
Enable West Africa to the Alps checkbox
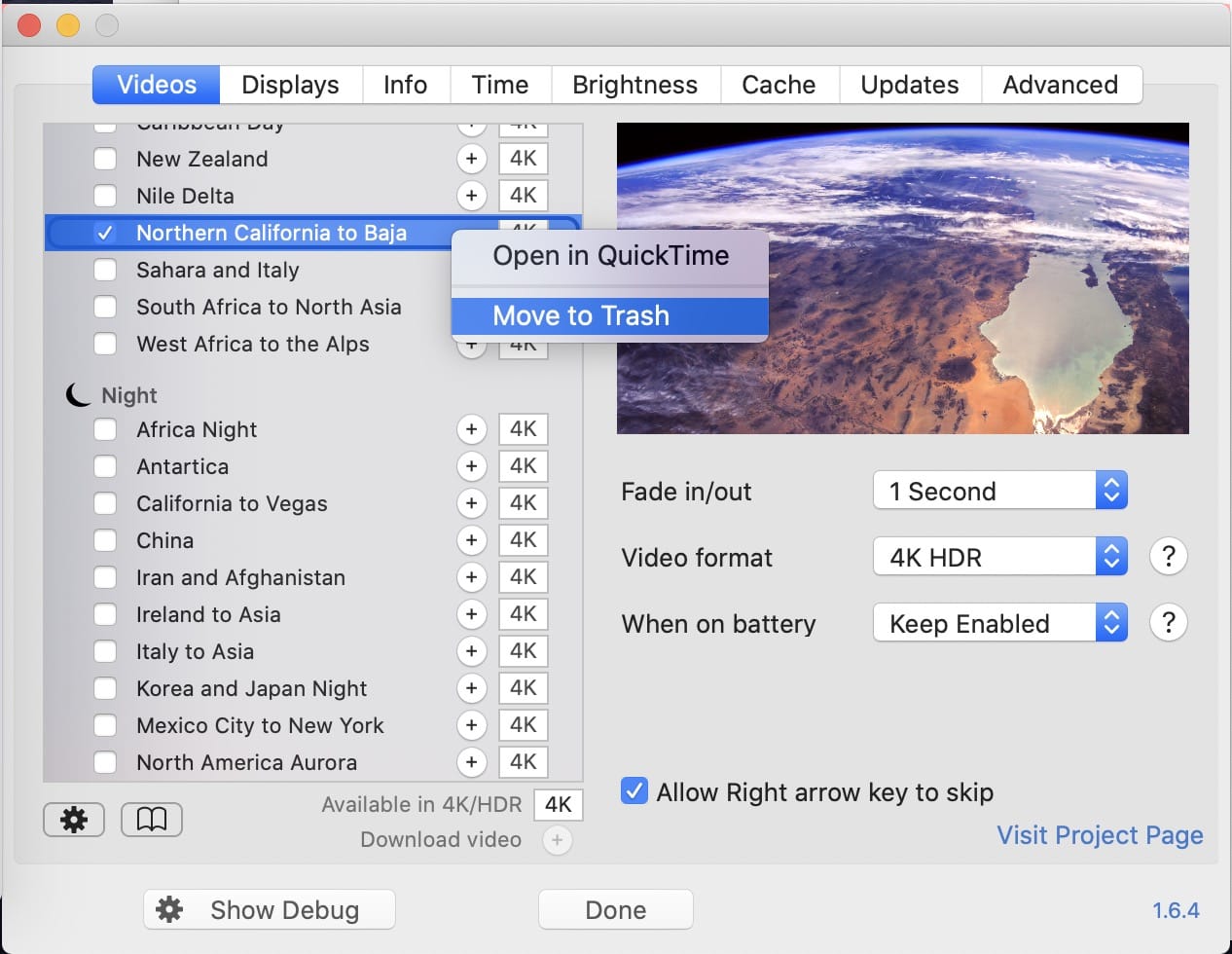point(105,344)
